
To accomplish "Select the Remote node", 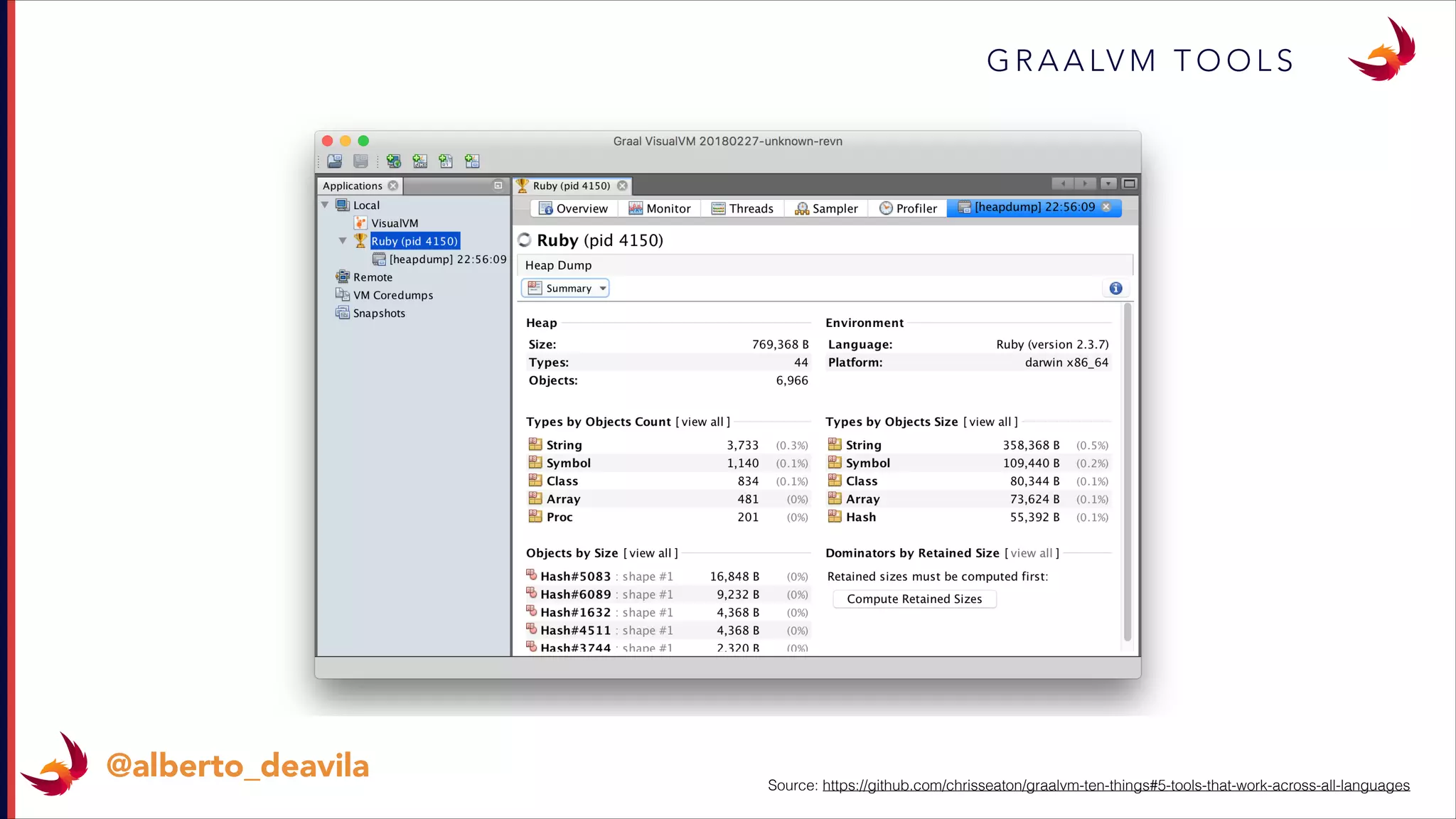I will click(x=373, y=277).
